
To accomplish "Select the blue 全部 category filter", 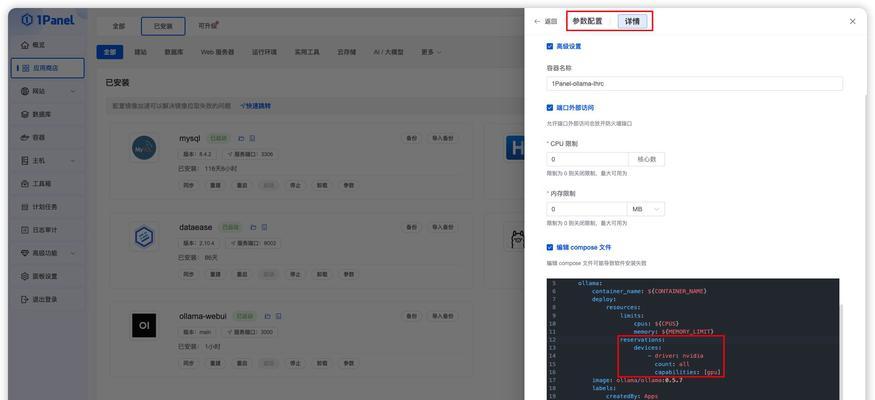I will 109,52.
